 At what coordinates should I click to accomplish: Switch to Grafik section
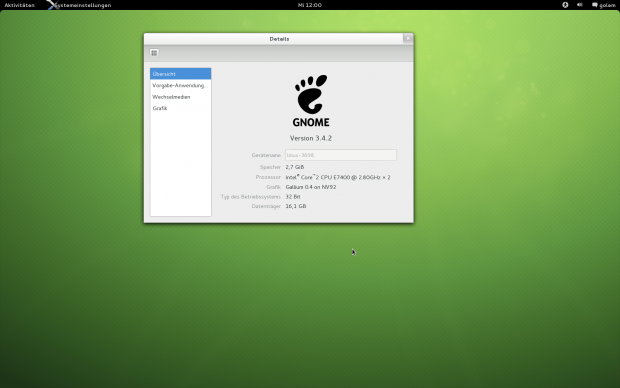pyautogui.click(x=180, y=108)
